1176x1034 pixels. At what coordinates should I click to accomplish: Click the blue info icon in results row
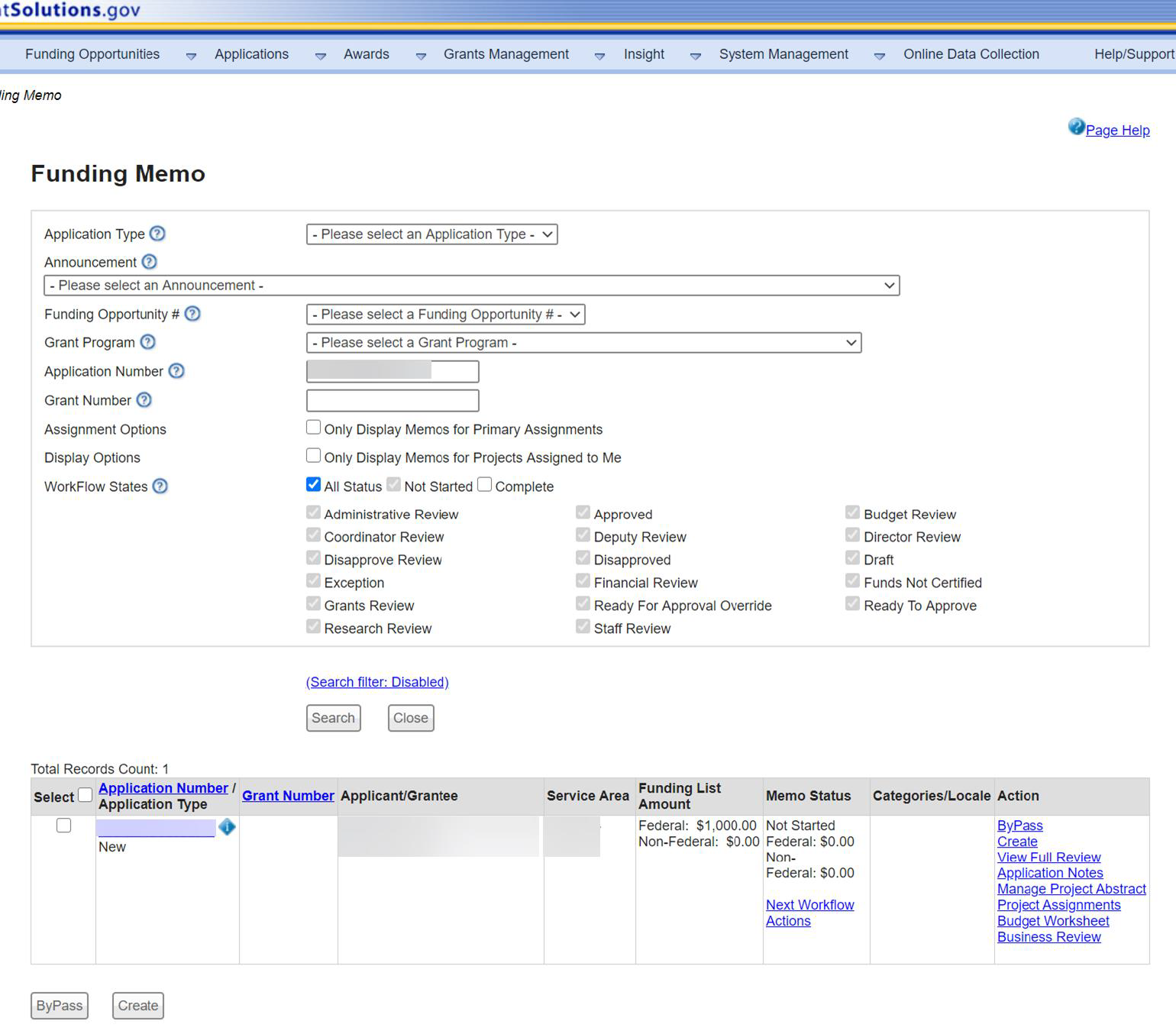tap(227, 827)
